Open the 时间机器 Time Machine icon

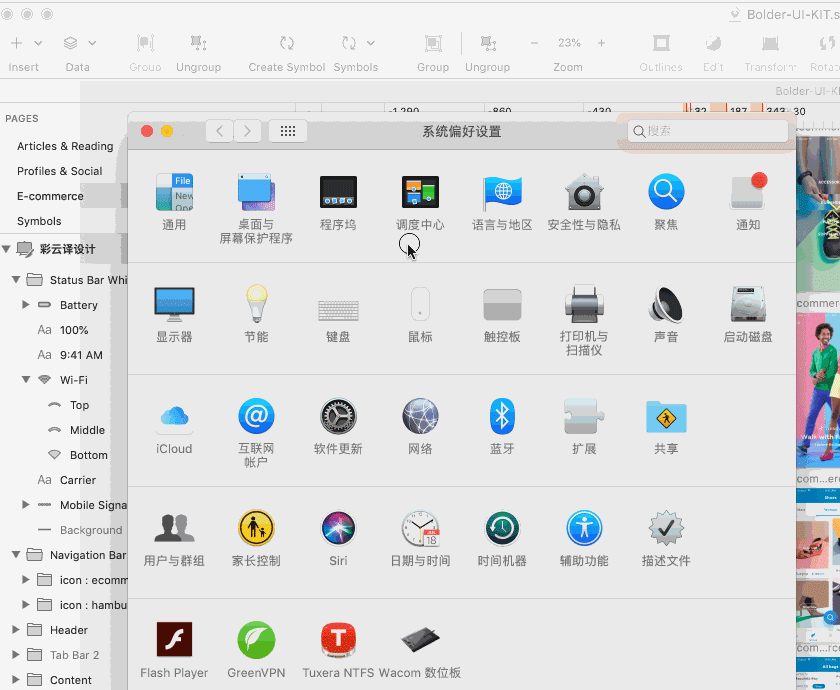point(502,528)
